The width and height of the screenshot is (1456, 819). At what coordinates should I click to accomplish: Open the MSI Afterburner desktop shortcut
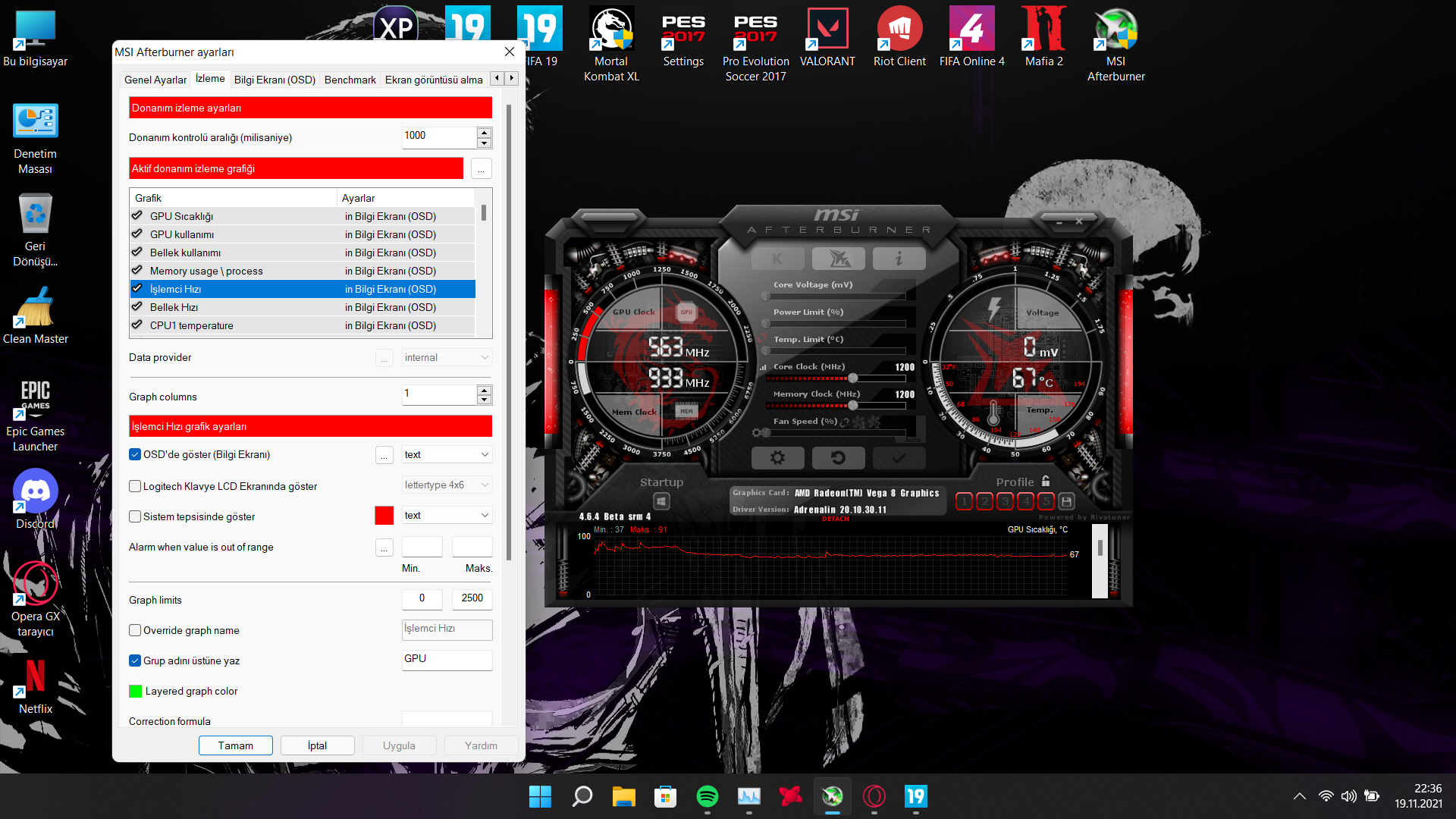click(x=1116, y=44)
